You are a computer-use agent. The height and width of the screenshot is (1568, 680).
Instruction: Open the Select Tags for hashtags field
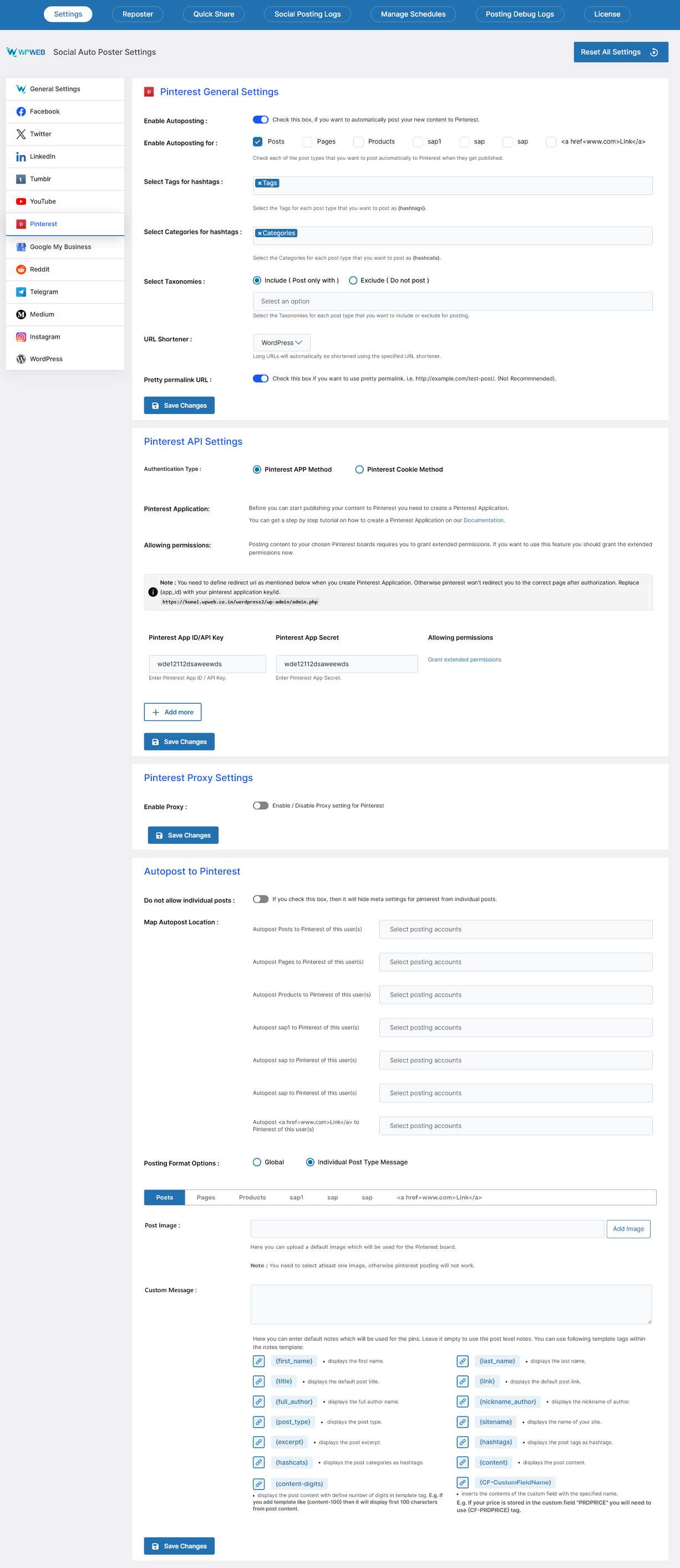tap(453, 185)
